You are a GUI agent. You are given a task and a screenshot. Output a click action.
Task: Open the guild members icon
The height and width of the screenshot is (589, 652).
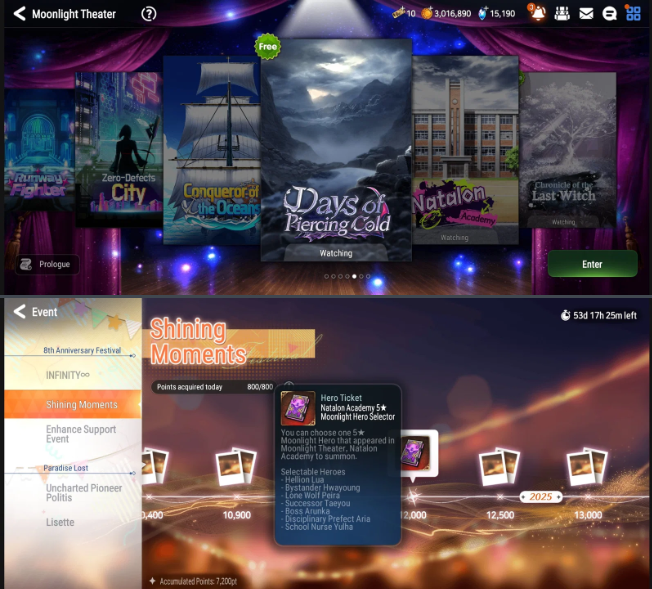pyautogui.click(x=562, y=14)
